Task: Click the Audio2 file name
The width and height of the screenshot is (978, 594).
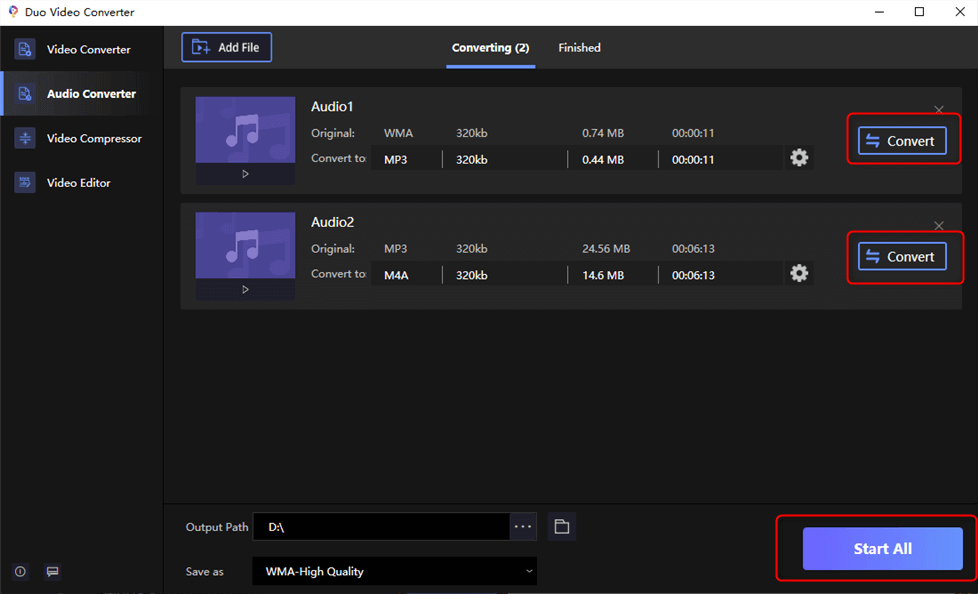Action: [332, 222]
